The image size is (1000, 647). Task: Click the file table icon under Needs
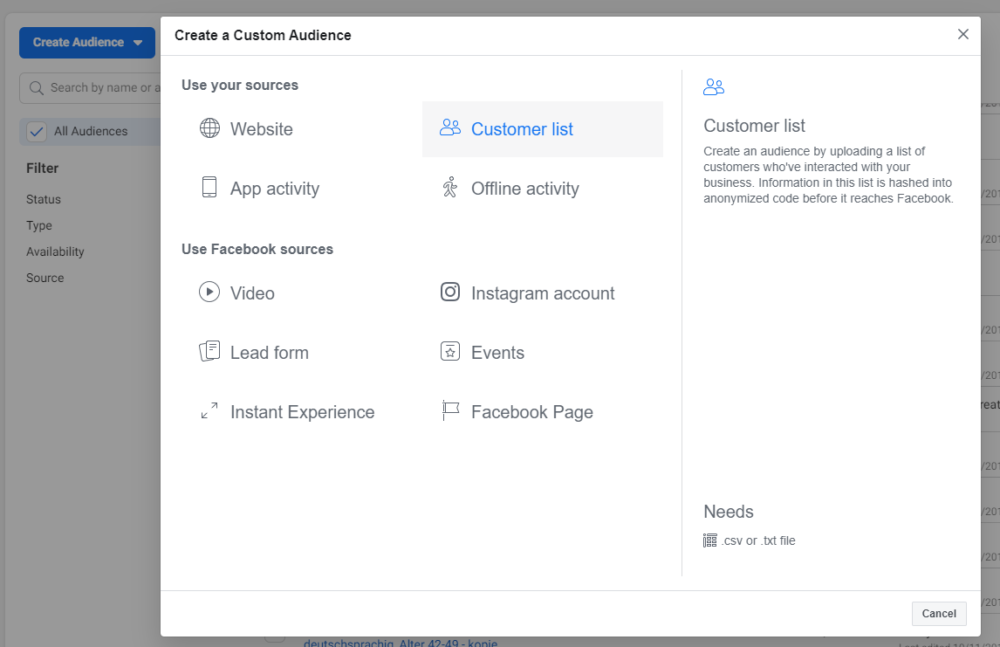point(710,540)
